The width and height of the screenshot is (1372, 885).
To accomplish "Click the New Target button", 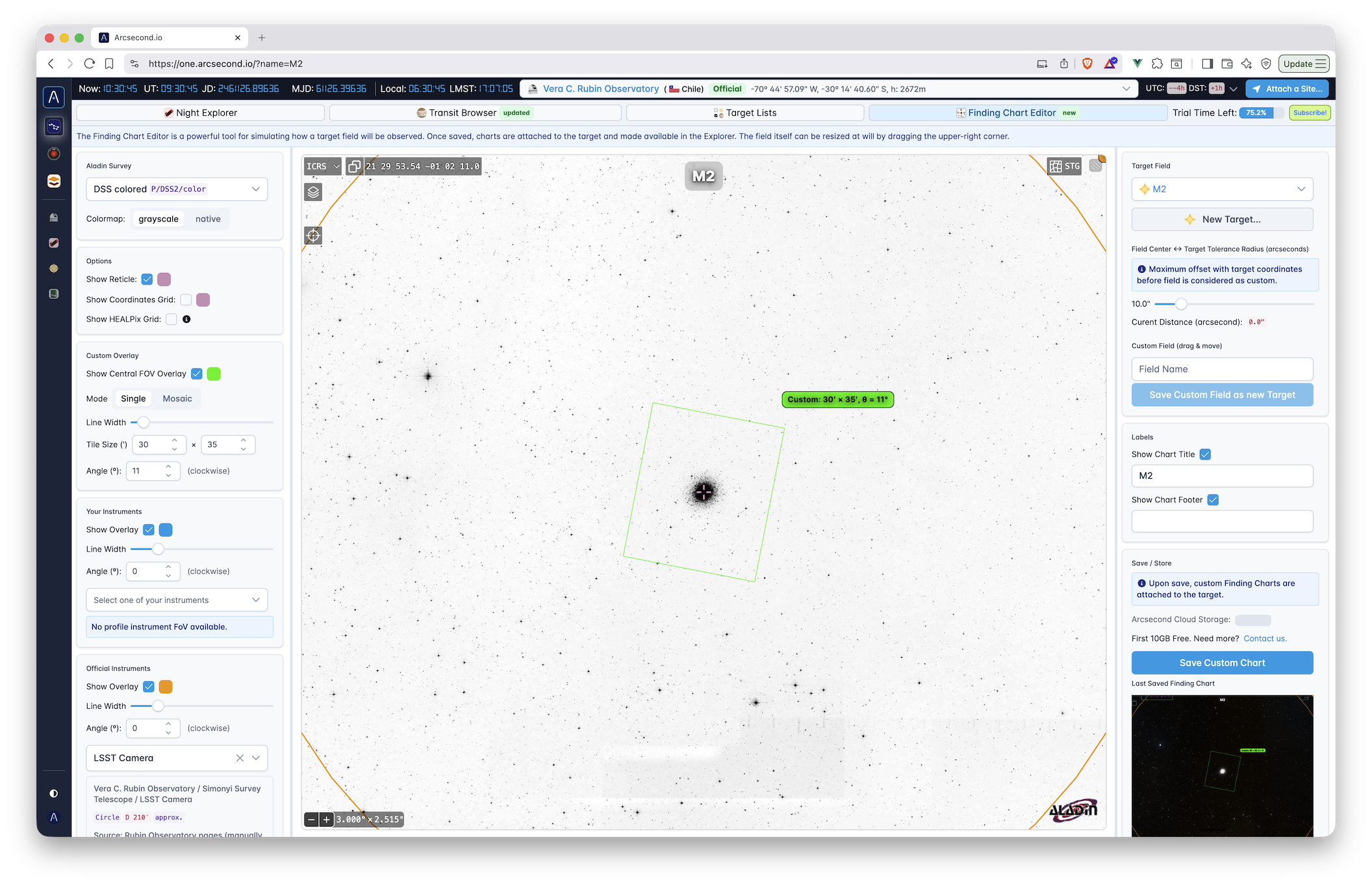I will tap(1222, 220).
